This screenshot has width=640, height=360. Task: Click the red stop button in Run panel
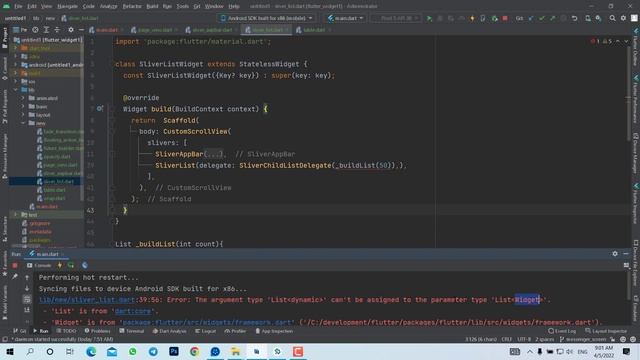pos(15,266)
